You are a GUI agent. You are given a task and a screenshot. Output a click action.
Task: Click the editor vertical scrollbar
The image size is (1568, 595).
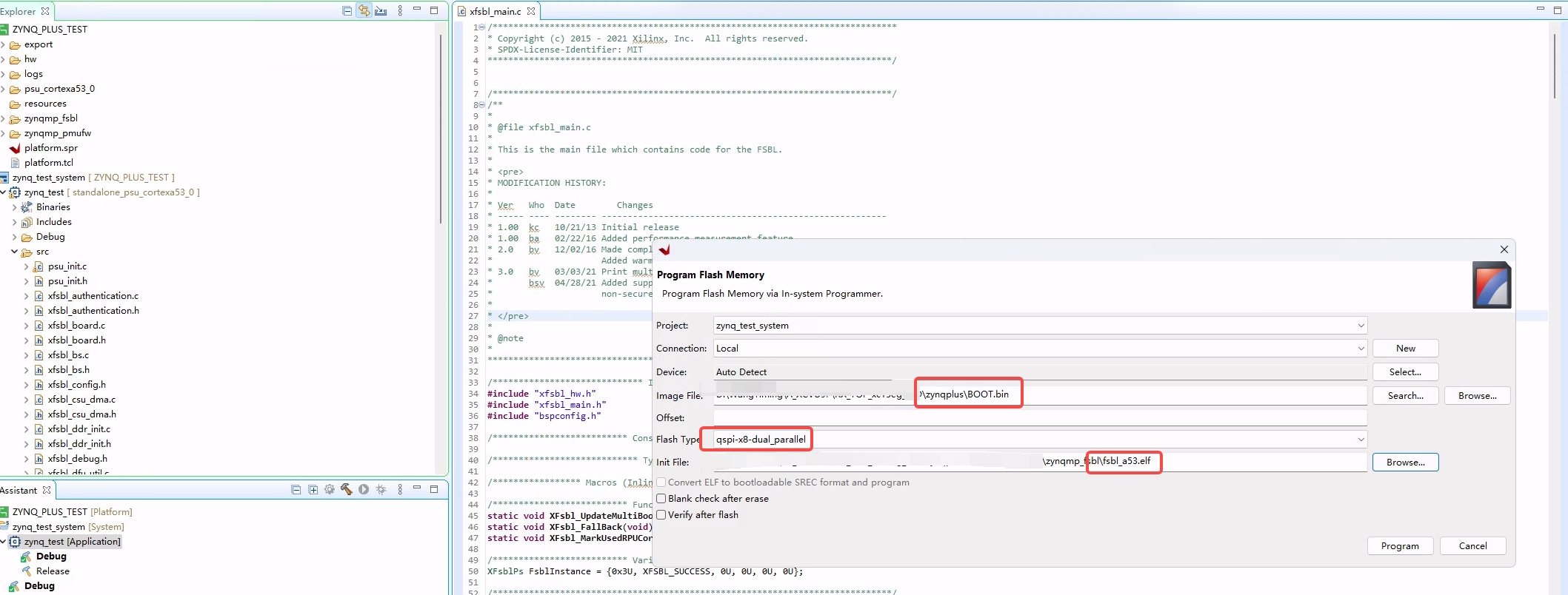point(1554,66)
